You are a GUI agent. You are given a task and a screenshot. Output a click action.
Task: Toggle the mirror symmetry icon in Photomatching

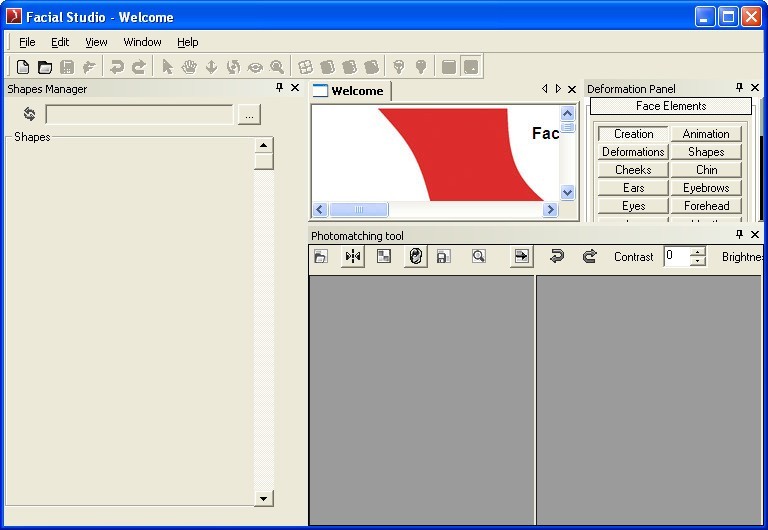[x=353, y=256]
